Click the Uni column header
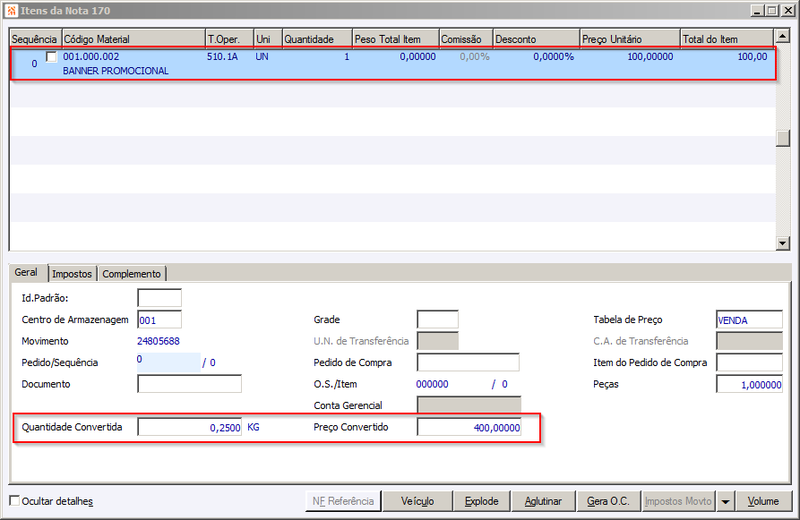 click(268, 39)
